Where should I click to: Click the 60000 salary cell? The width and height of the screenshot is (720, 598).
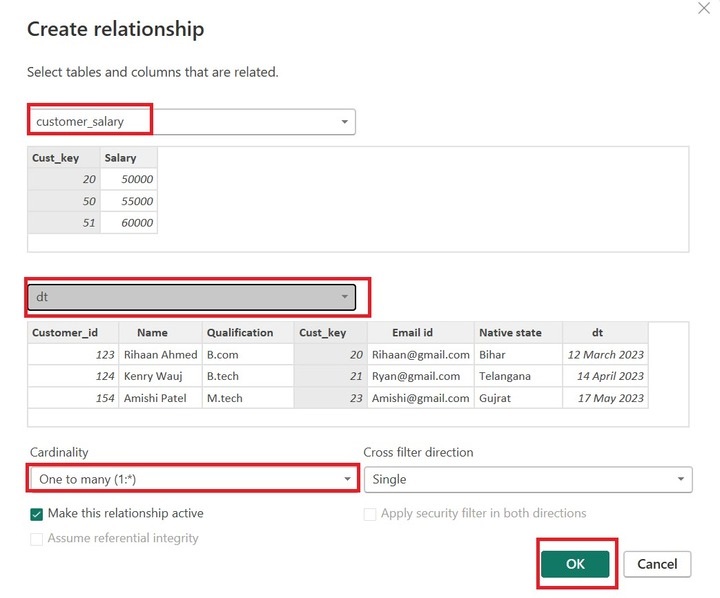[129, 223]
